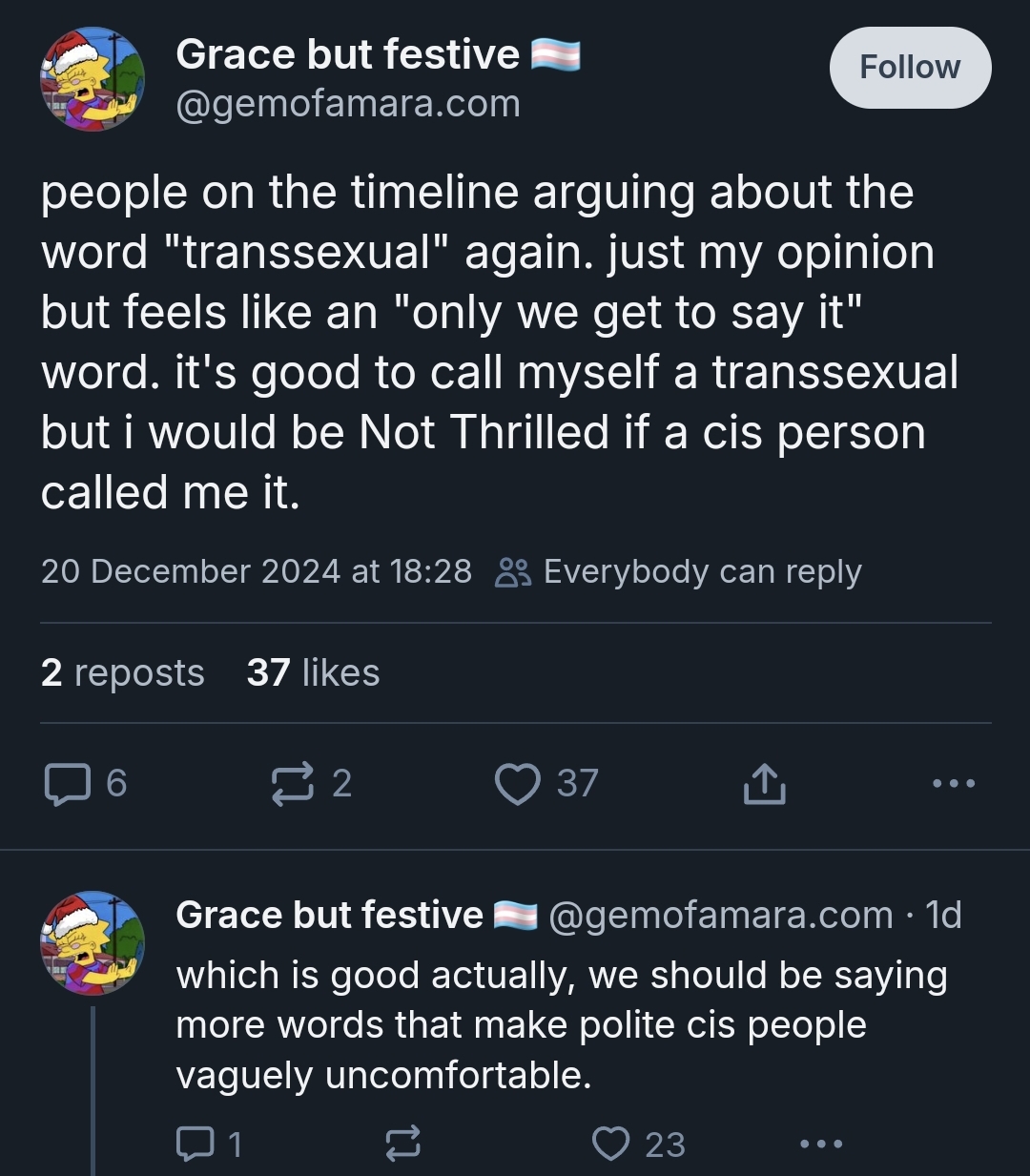Click the reply icon on main post
The image size is (1030, 1176).
coord(66,784)
